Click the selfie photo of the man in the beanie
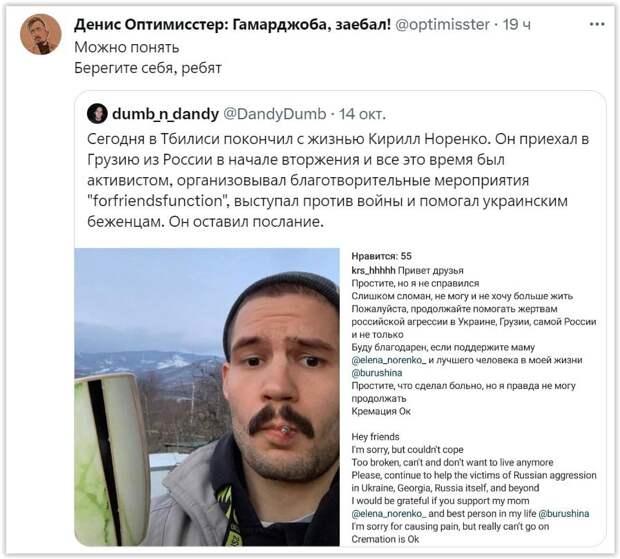This screenshot has height=559, width=620. click(x=207, y=397)
